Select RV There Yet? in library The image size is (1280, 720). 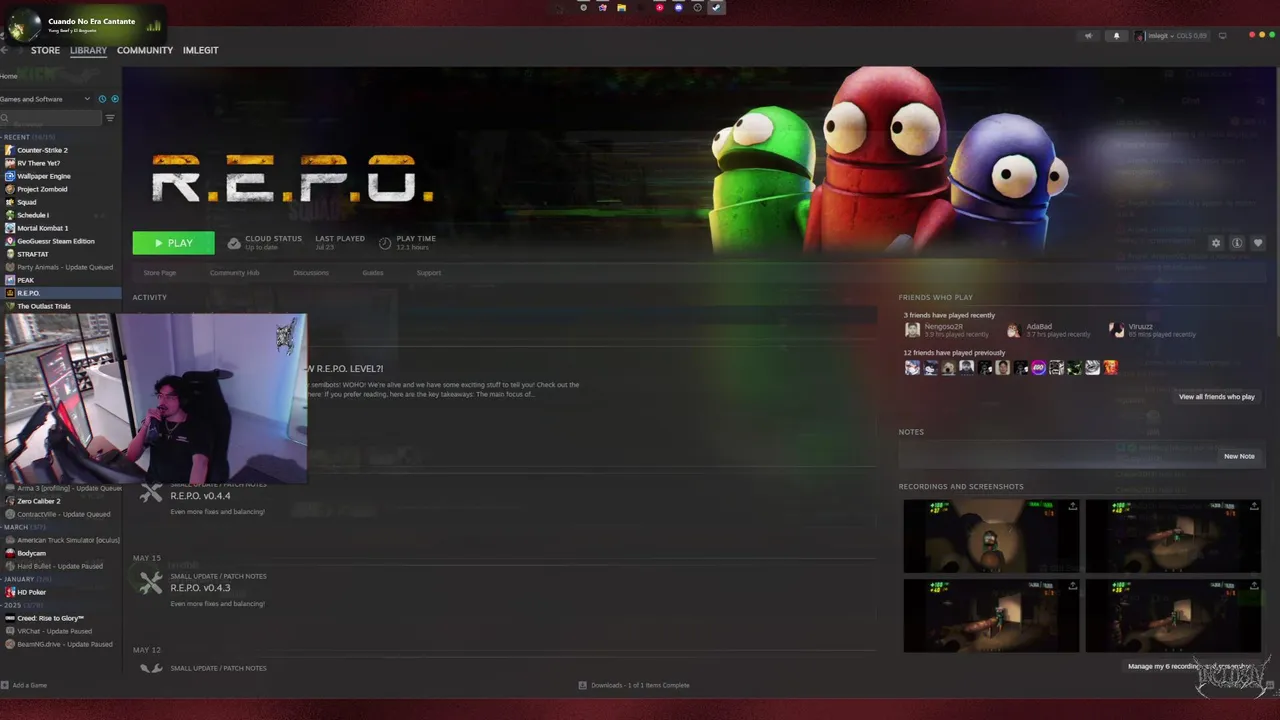point(38,163)
